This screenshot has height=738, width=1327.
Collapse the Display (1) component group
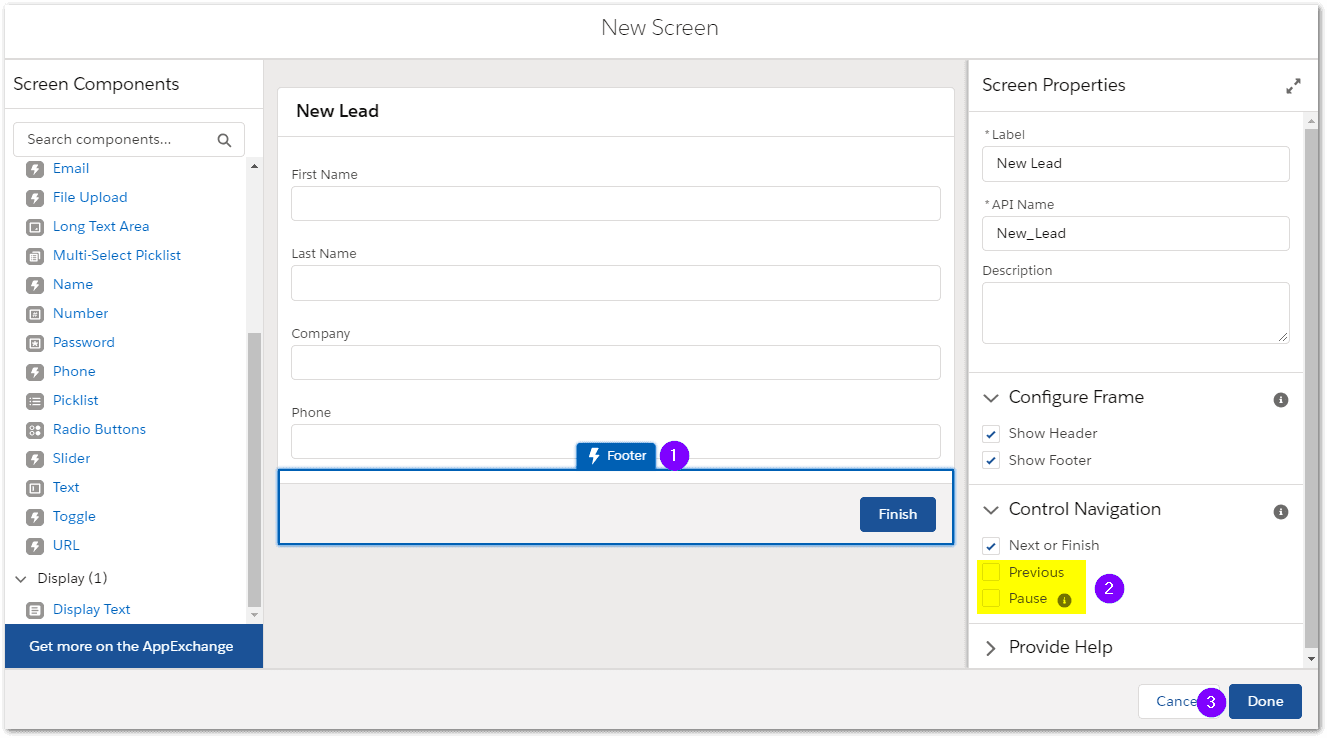pyautogui.click(x=21, y=579)
